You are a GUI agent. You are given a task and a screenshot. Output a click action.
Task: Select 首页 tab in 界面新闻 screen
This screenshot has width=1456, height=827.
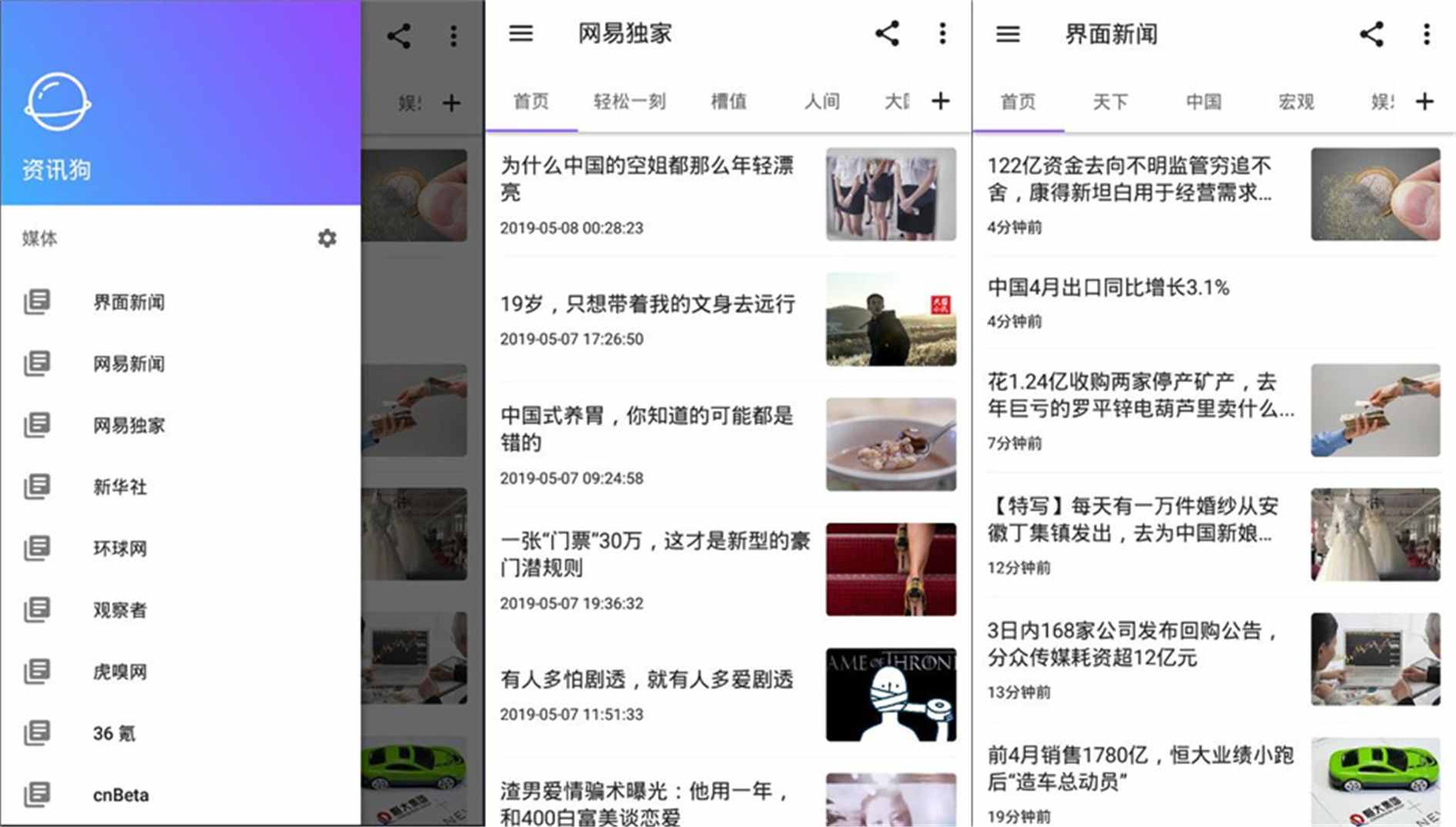(x=1018, y=101)
